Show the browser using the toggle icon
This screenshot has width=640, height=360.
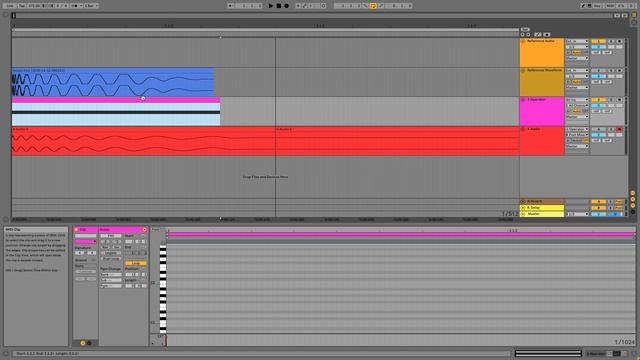pos(6,15)
